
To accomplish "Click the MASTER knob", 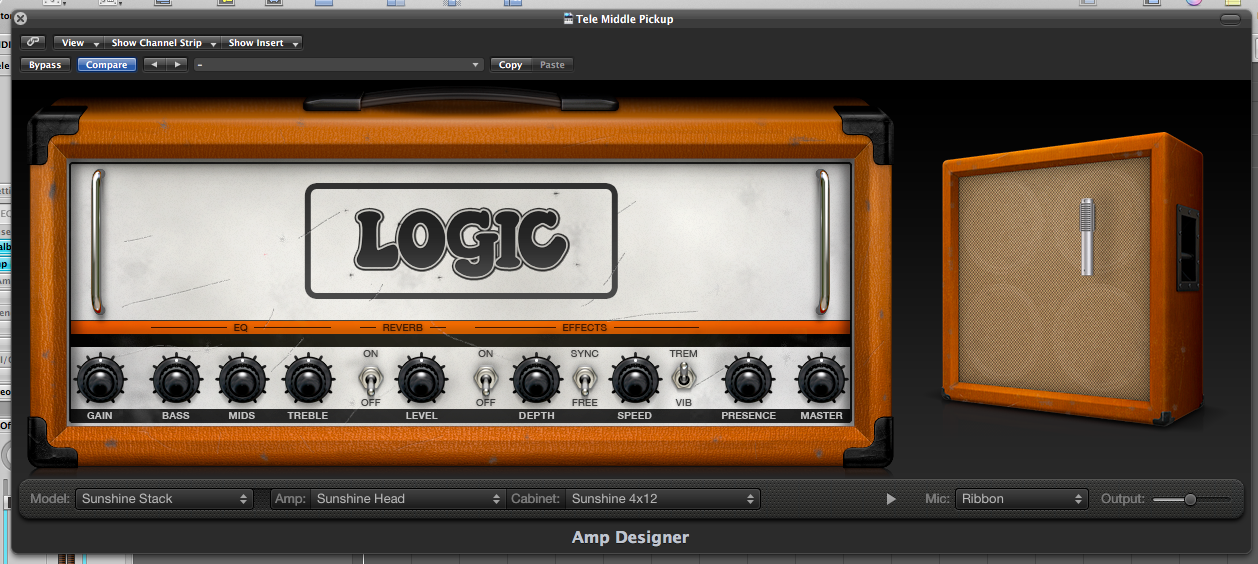I will point(821,380).
